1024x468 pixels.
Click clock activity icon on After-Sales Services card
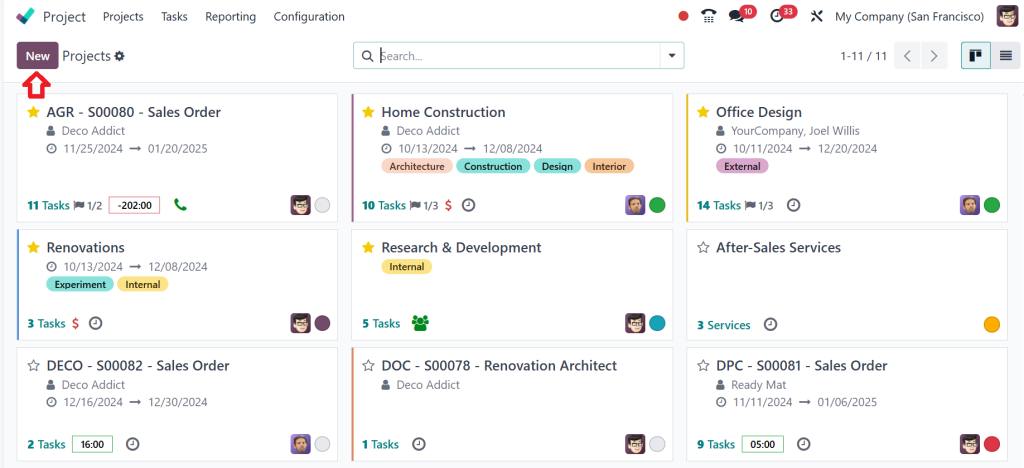click(x=771, y=324)
